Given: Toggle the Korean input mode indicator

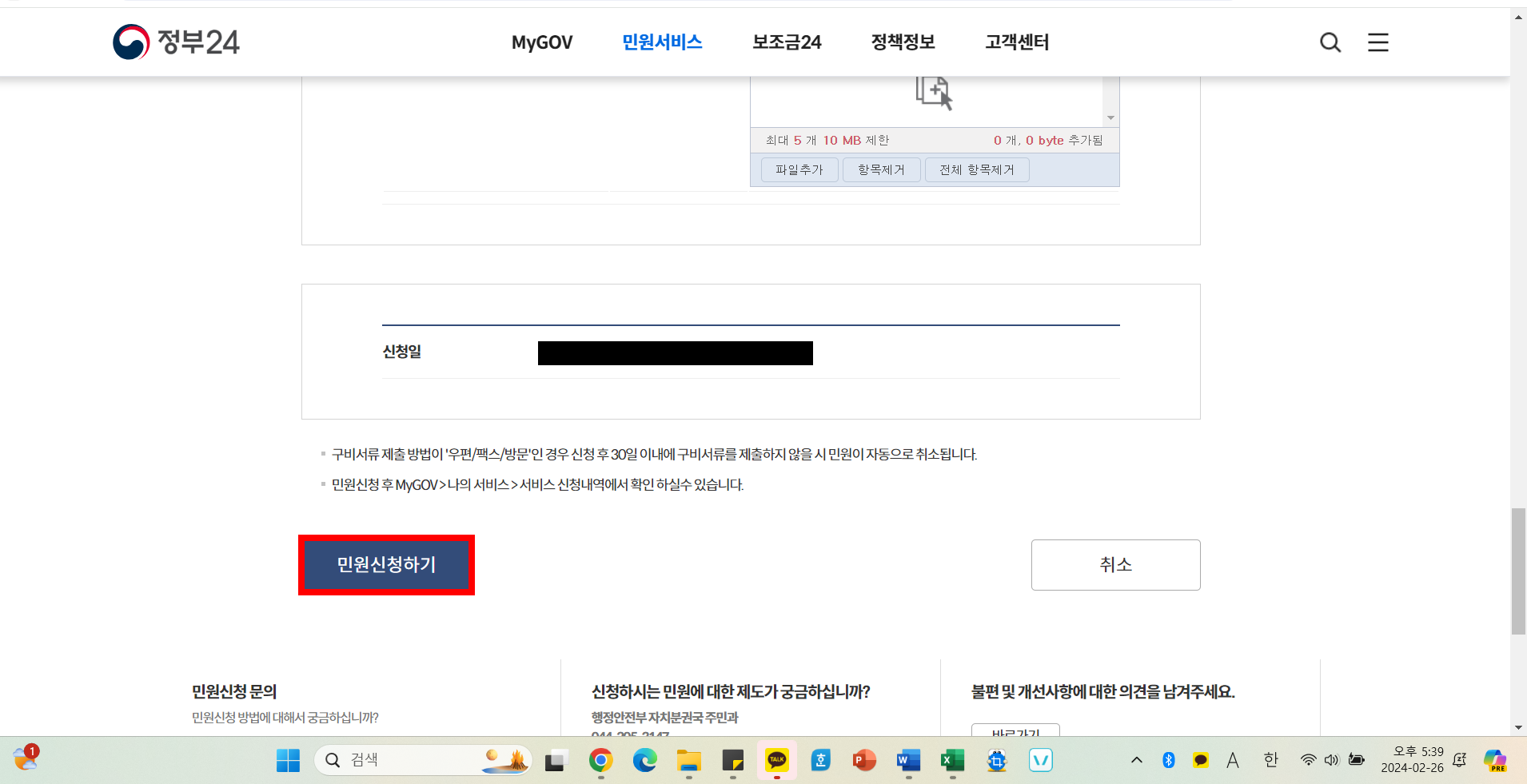Looking at the screenshot, I should (1270, 760).
